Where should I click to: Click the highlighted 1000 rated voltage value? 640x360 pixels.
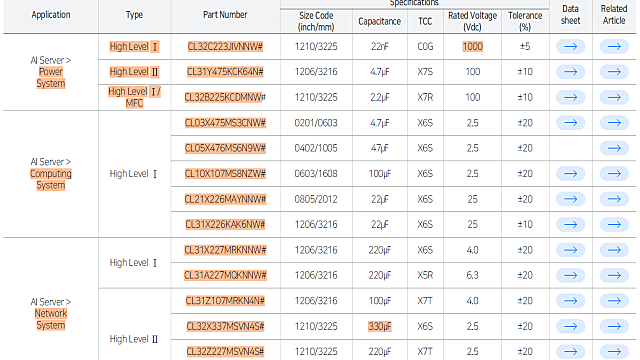click(x=472, y=47)
